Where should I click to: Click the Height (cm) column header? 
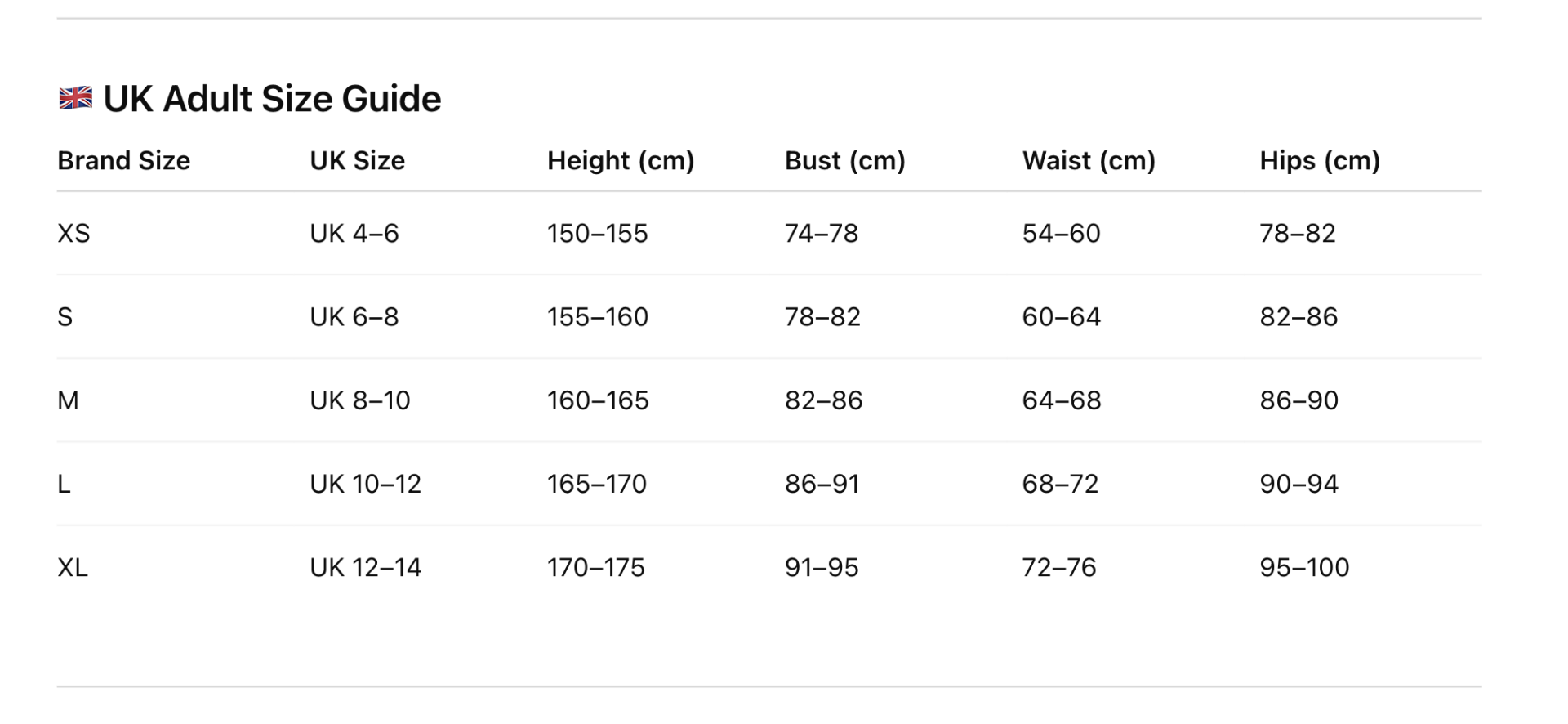click(x=620, y=160)
